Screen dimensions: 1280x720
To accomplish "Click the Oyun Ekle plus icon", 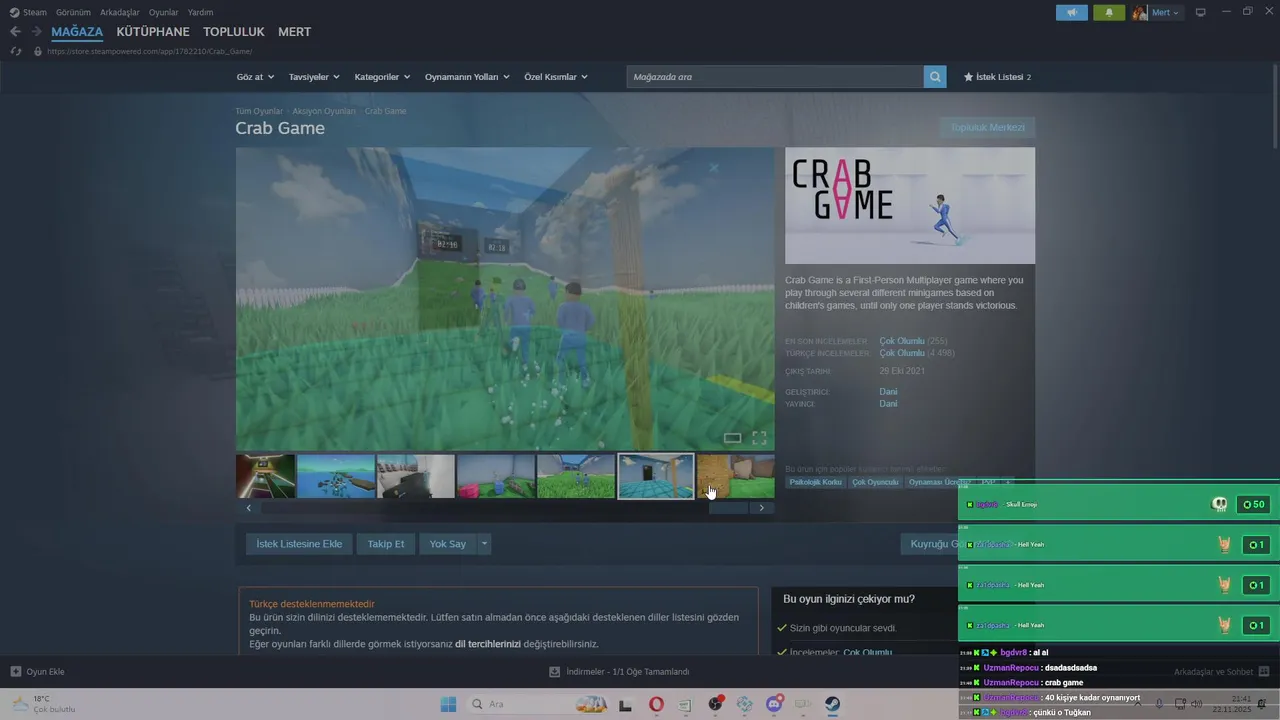I will 16,672.
